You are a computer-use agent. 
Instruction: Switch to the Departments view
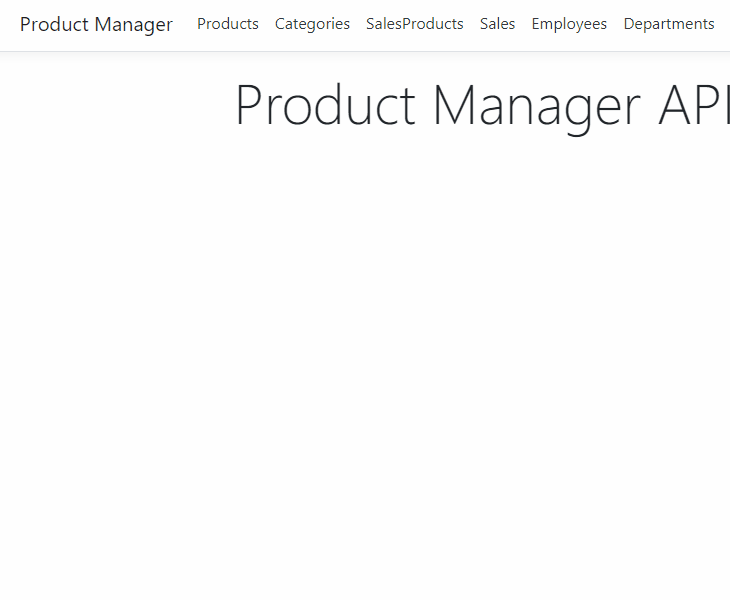[669, 24]
